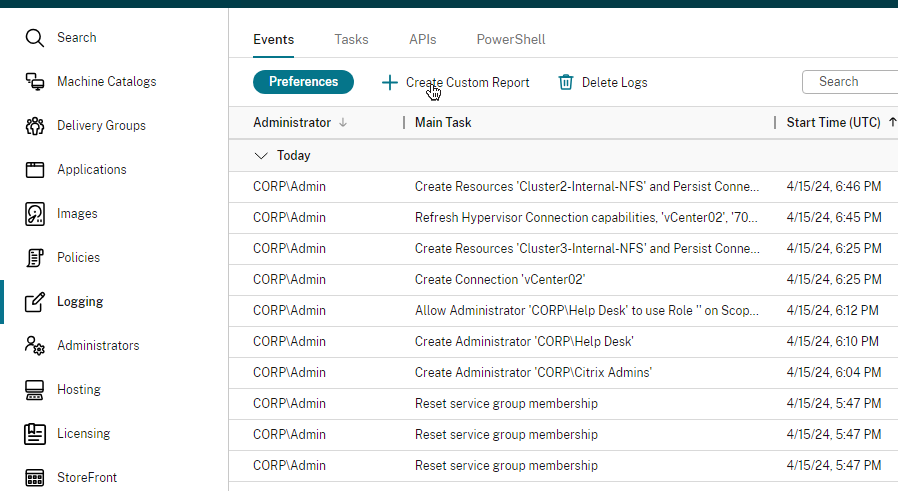Sort by Start Time (UTC) column
Viewport: 898px width, 491px height.
pyautogui.click(x=833, y=123)
